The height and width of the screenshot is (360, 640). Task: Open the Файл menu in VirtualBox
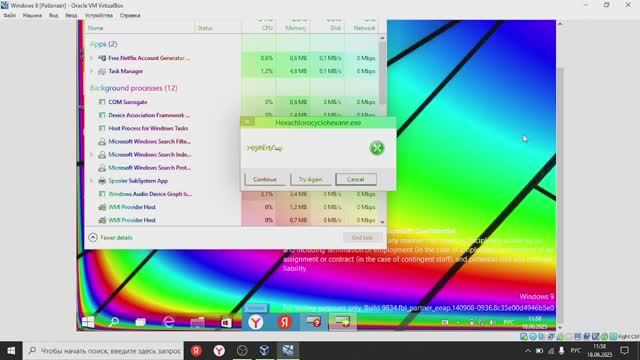(x=10, y=15)
